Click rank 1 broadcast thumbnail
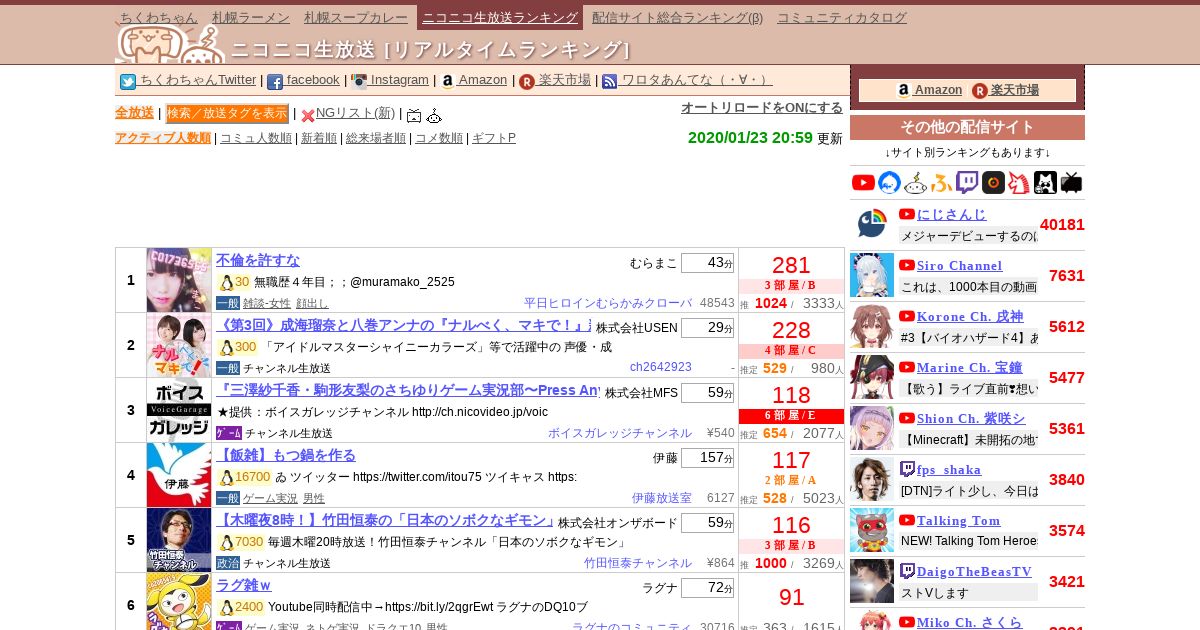This screenshot has height=630, width=1200. [x=179, y=280]
